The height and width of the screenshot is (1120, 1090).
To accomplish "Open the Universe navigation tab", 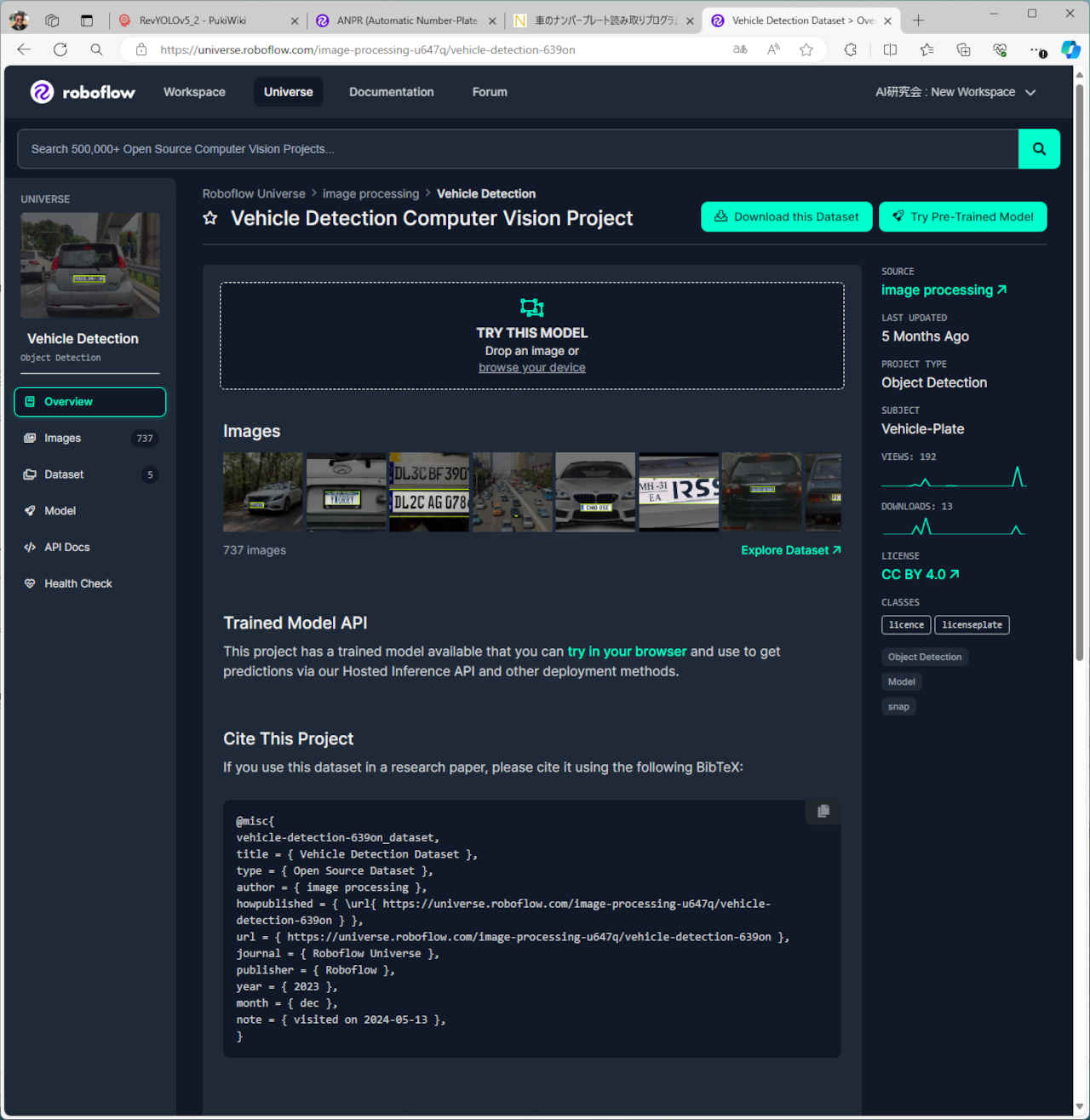I will [288, 92].
